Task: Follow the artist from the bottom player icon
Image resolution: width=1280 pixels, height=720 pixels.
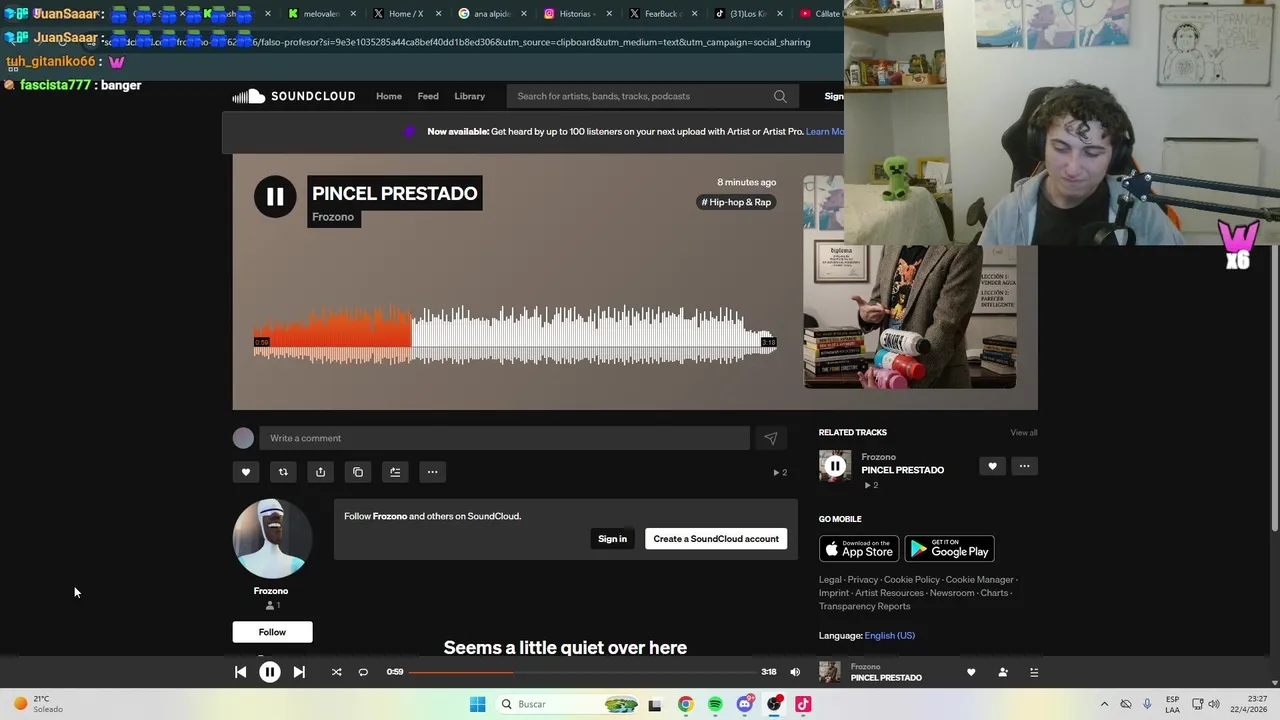Action: pyautogui.click(x=1003, y=672)
